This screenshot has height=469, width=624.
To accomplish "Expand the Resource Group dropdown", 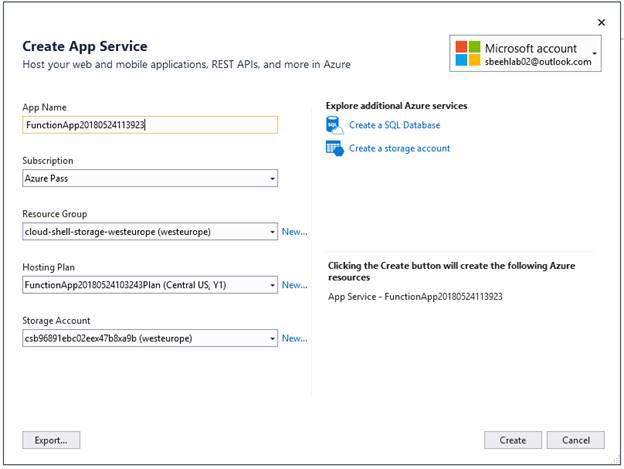I will tap(272, 232).
